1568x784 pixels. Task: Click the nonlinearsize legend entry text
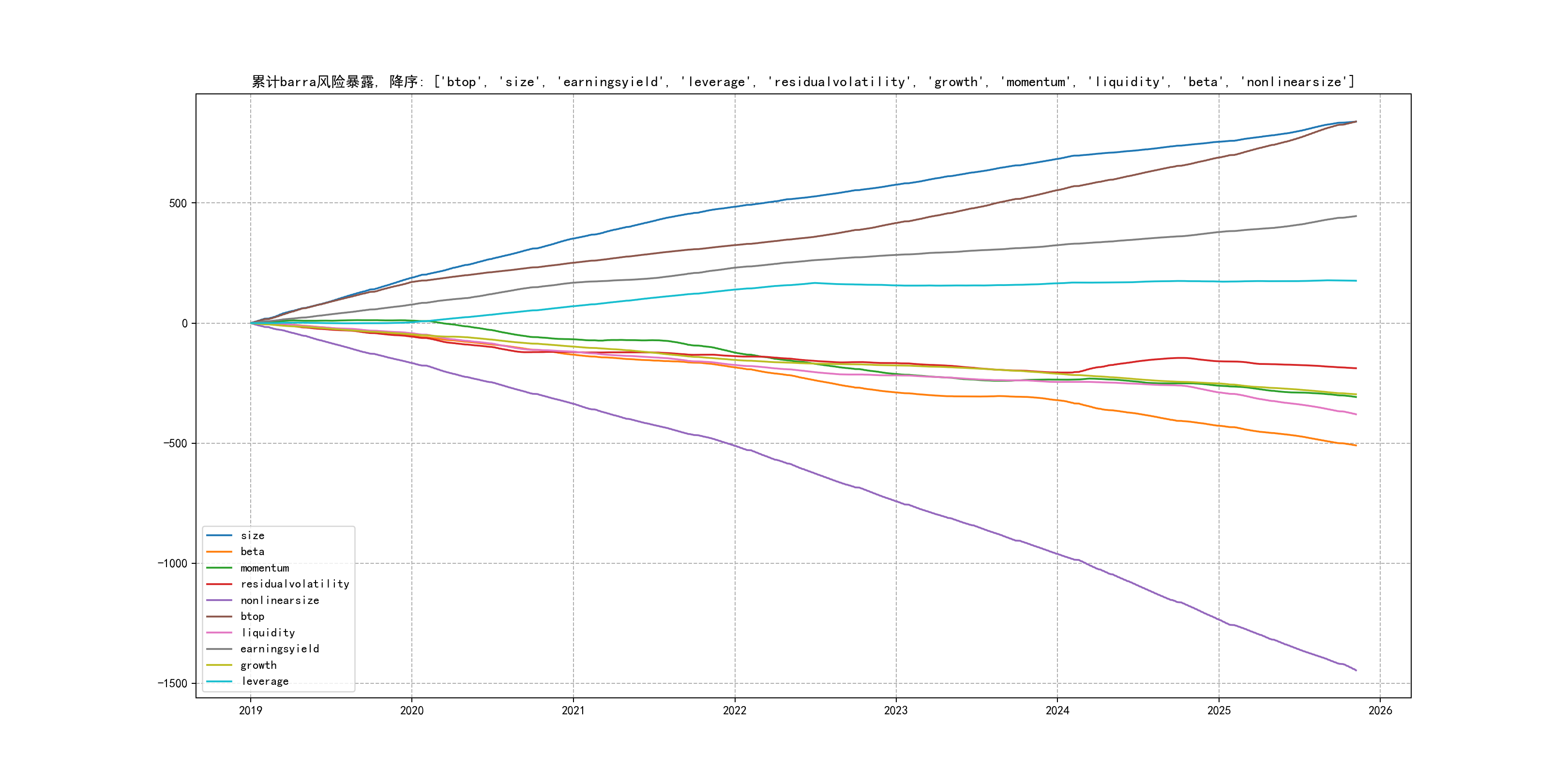pos(279,600)
